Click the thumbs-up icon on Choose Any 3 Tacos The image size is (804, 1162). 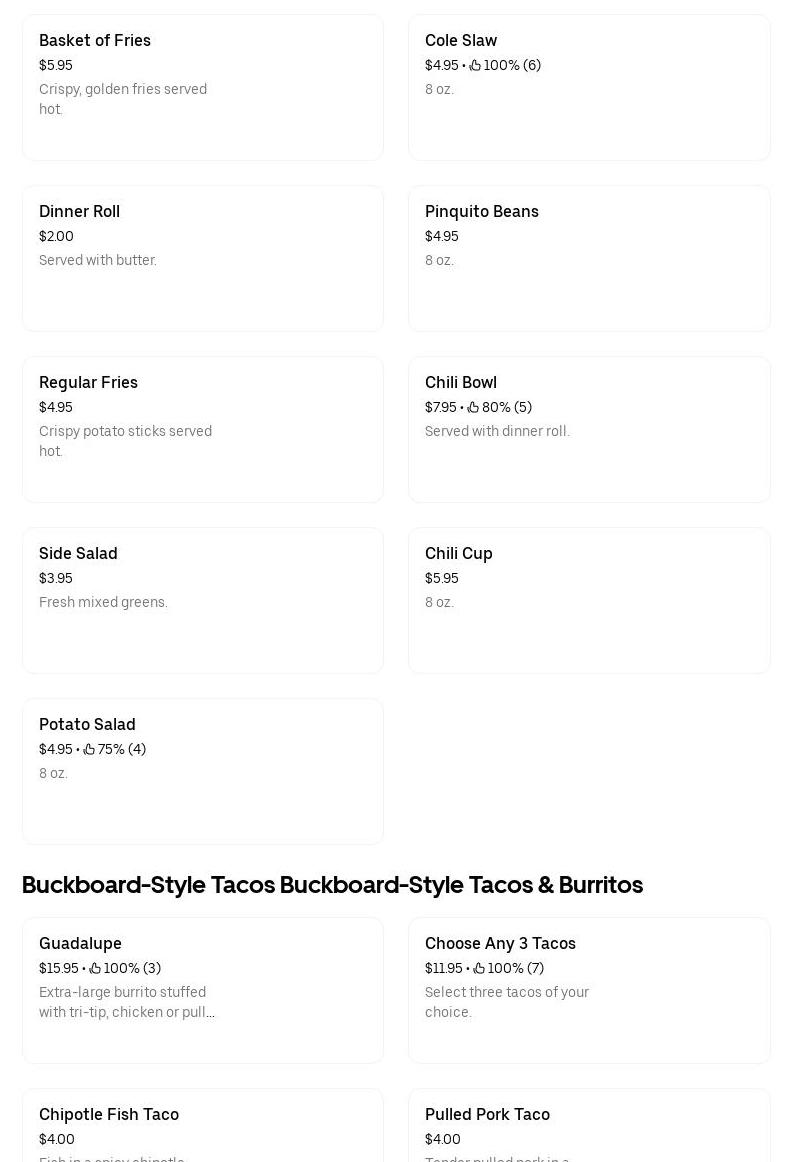tap(480, 968)
